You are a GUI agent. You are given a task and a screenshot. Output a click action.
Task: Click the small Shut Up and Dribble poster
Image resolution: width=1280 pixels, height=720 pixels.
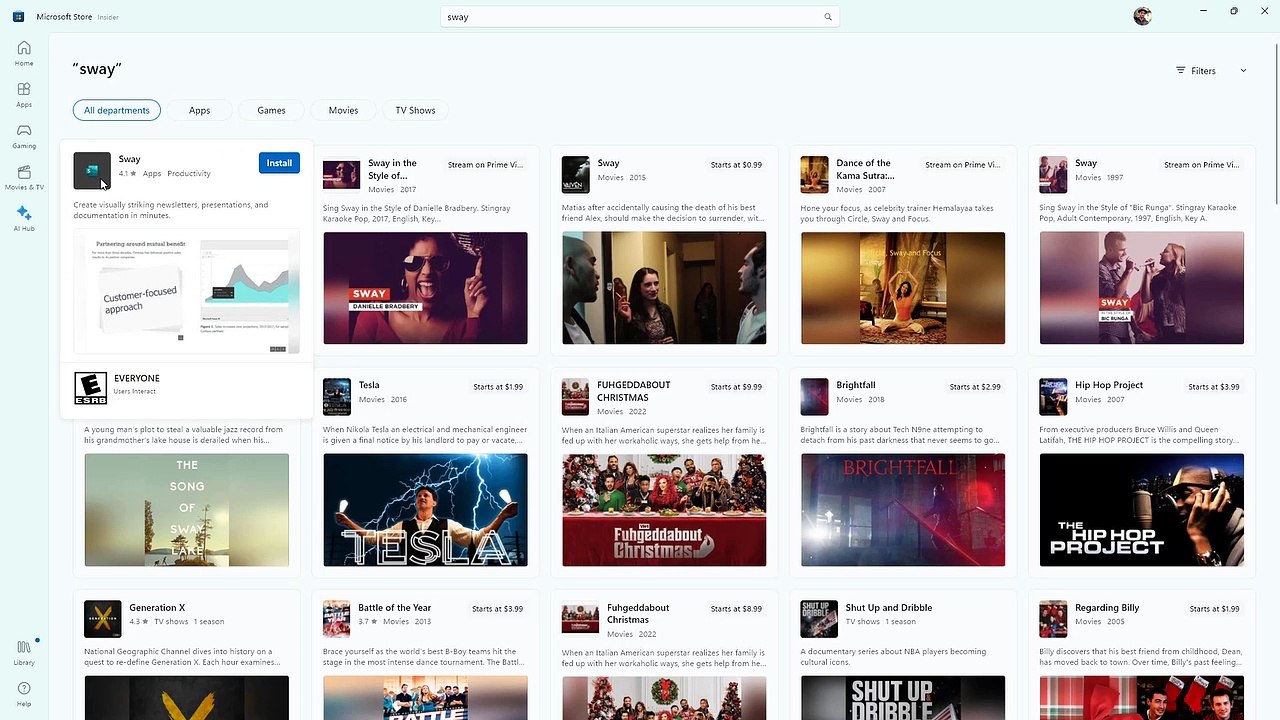tap(819, 619)
